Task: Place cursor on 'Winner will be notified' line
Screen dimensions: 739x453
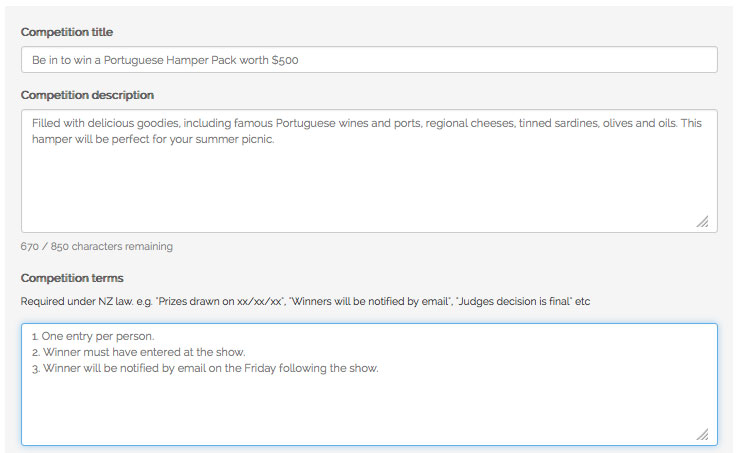Action: [x=205, y=368]
